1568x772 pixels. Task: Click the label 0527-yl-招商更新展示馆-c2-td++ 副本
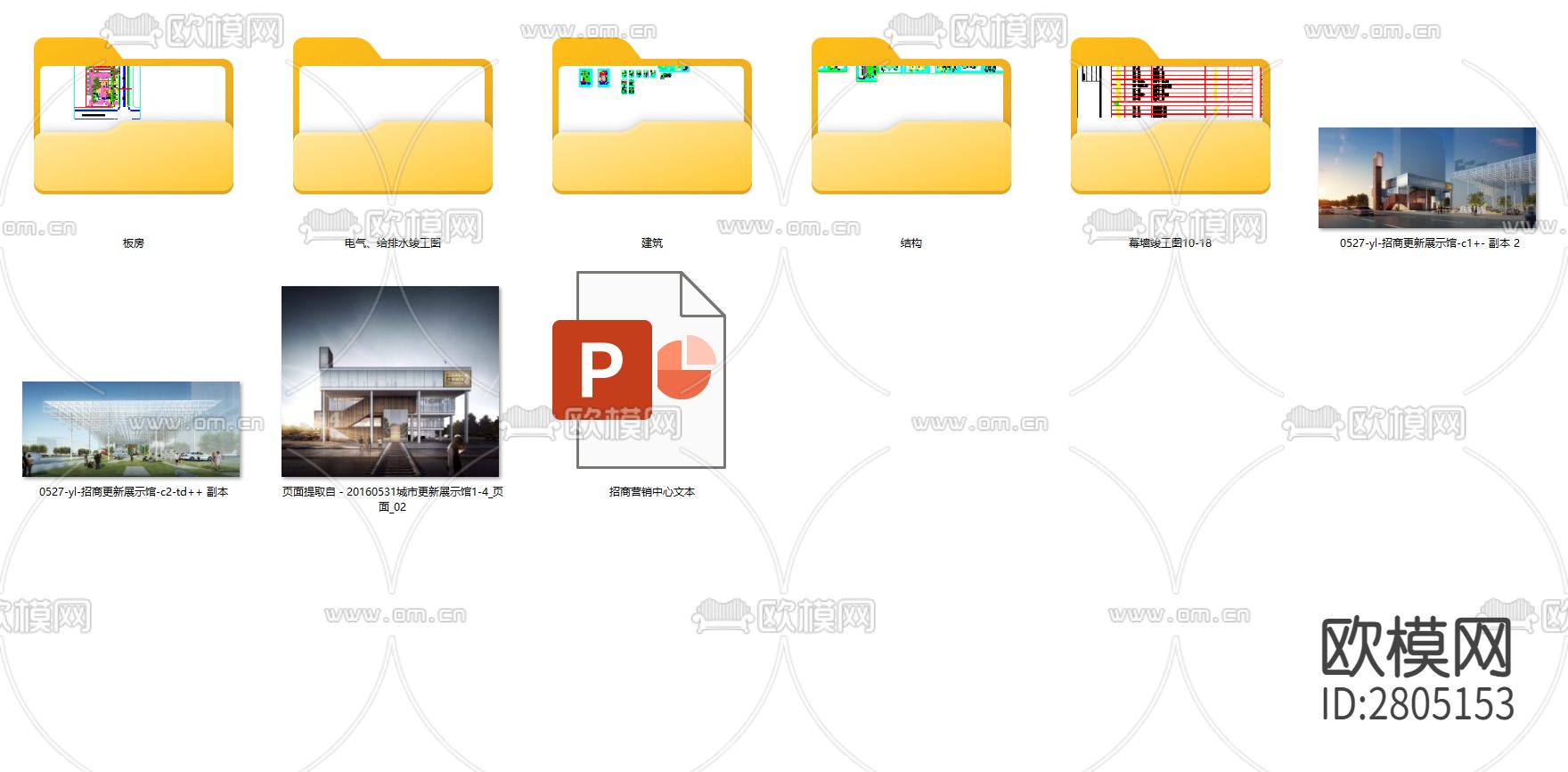point(134,491)
